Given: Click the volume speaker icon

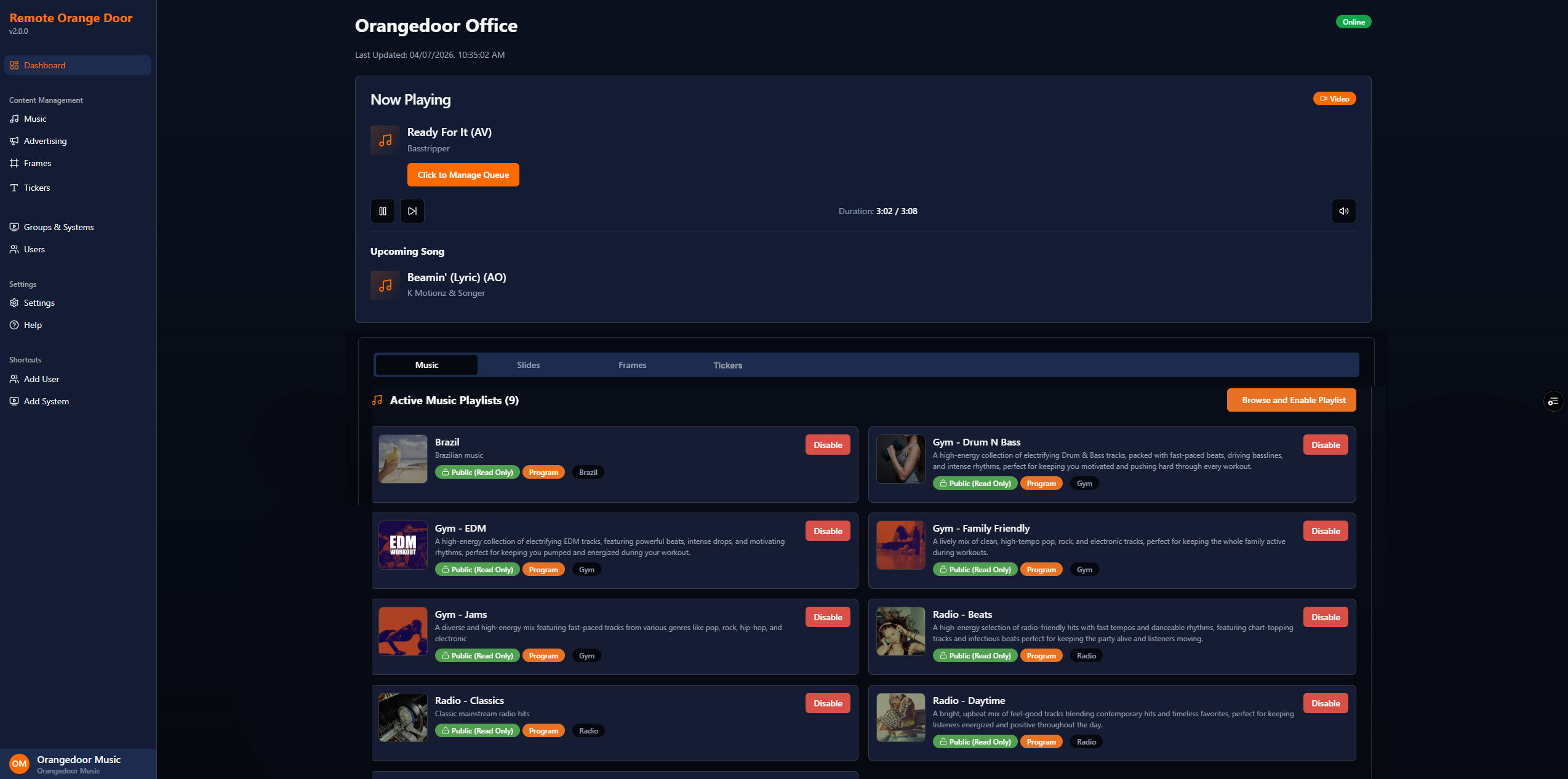Looking at the screenshot, I should click(x=1343, y=211).
